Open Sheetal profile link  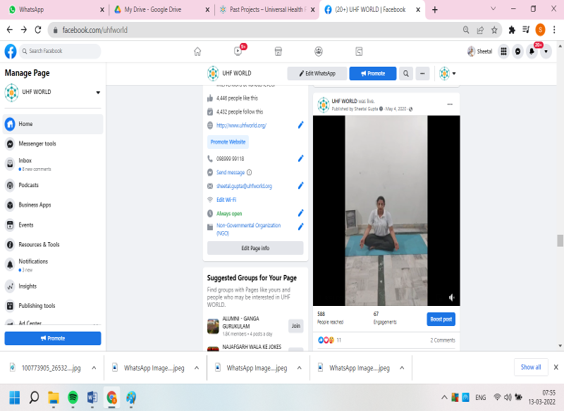tap(479, 51)
